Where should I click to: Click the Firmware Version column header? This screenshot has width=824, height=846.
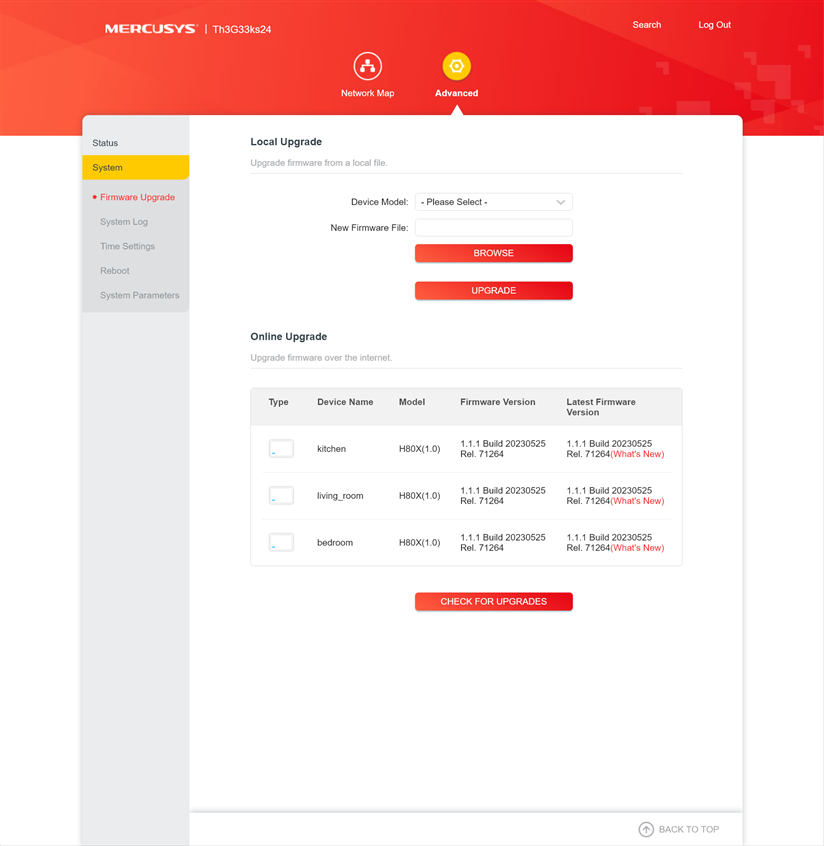(x=498, y=402)
